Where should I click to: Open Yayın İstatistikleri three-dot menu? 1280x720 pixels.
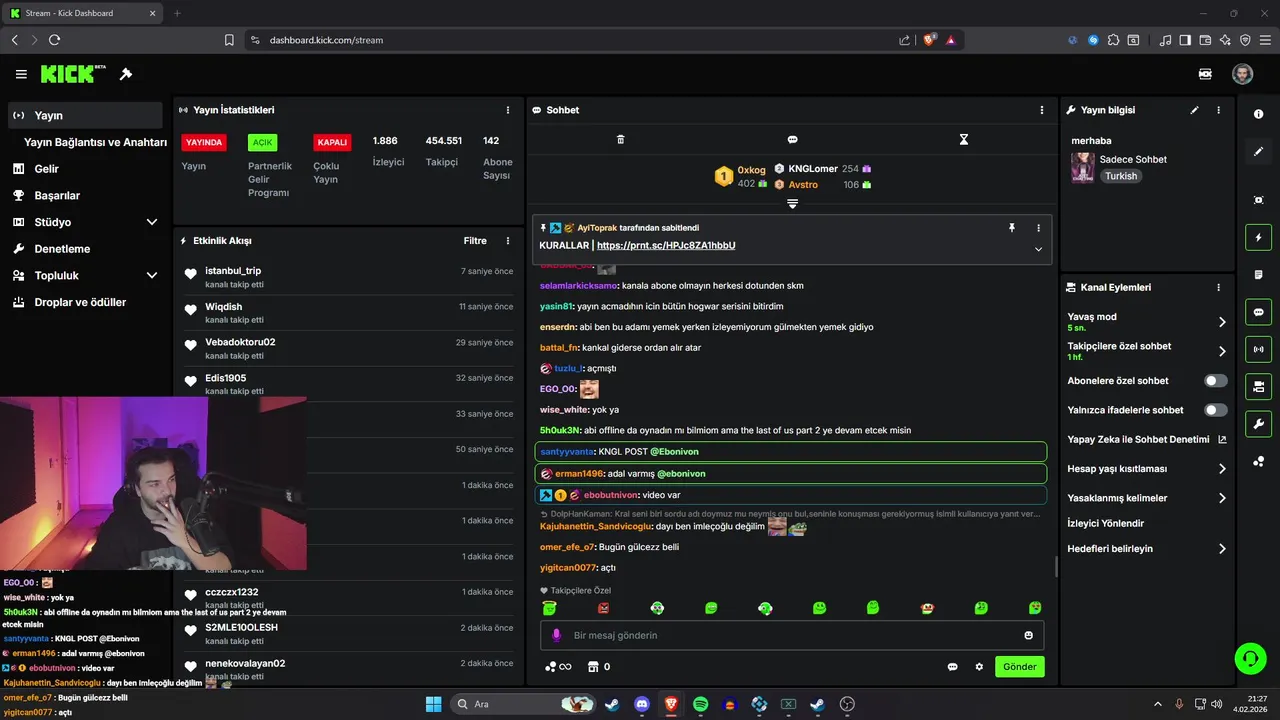508,110
